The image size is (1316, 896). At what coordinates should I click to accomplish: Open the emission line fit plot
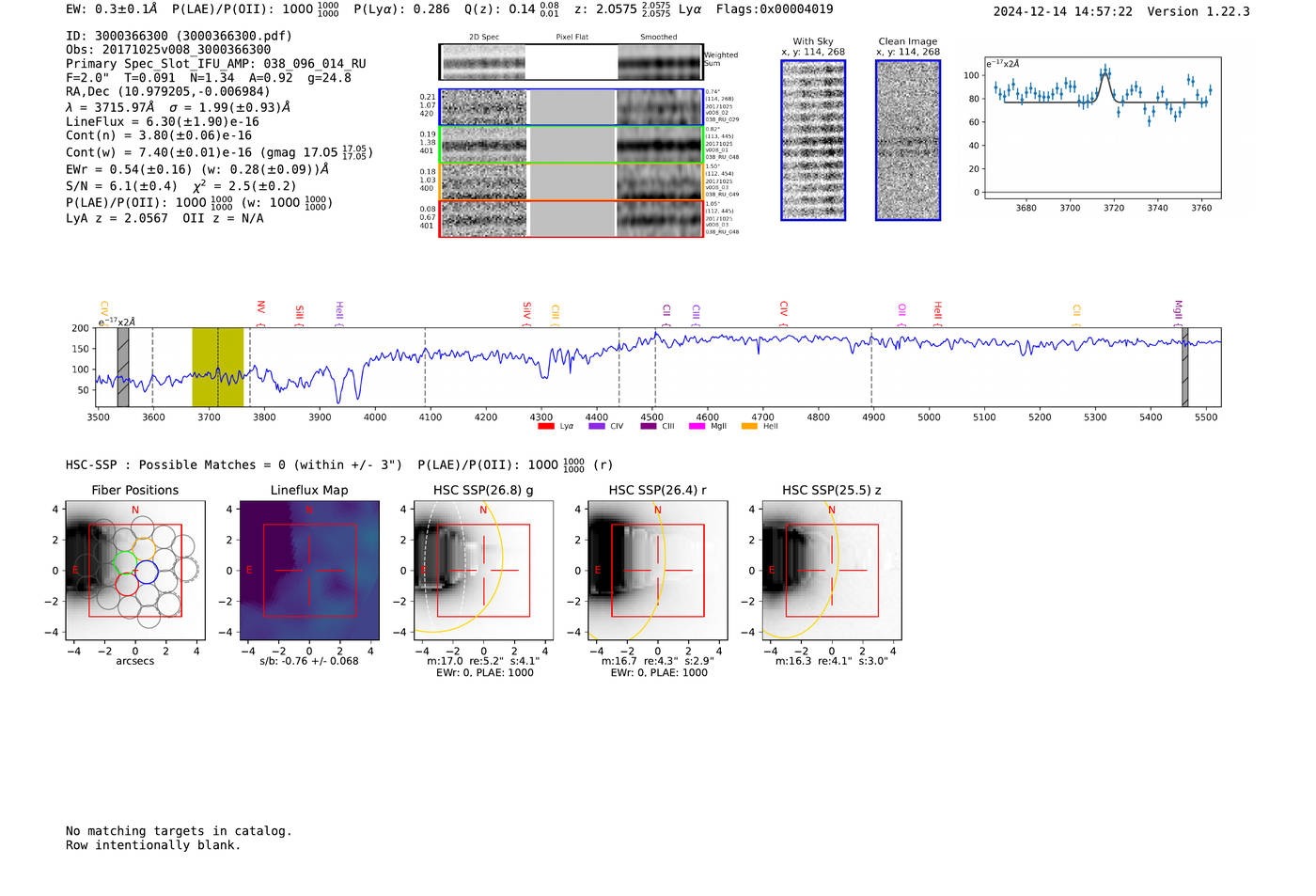pyautogui.click(x=1103, y=128)
